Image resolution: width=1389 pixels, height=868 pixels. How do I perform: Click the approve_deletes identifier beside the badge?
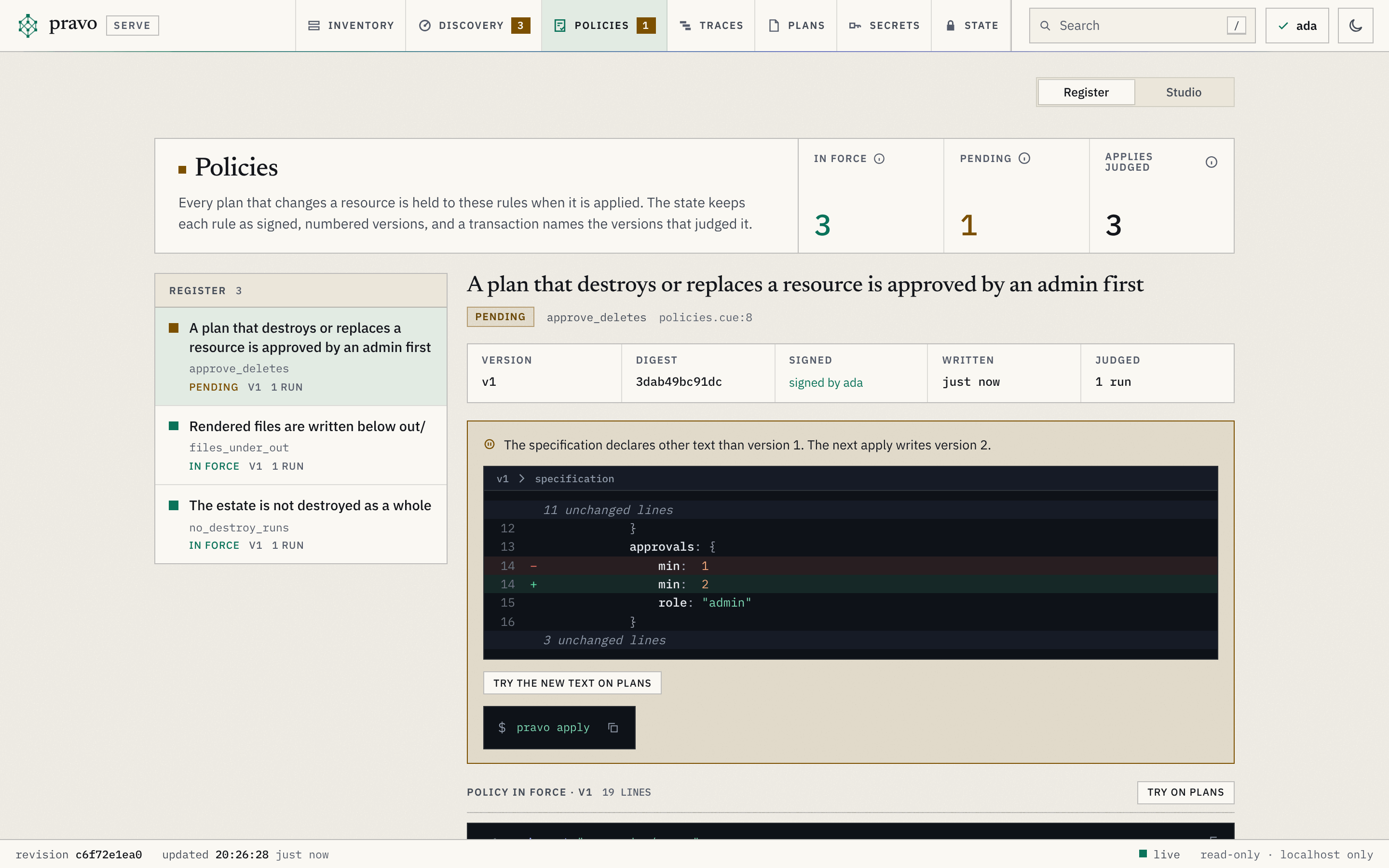(x=596, y=317)
